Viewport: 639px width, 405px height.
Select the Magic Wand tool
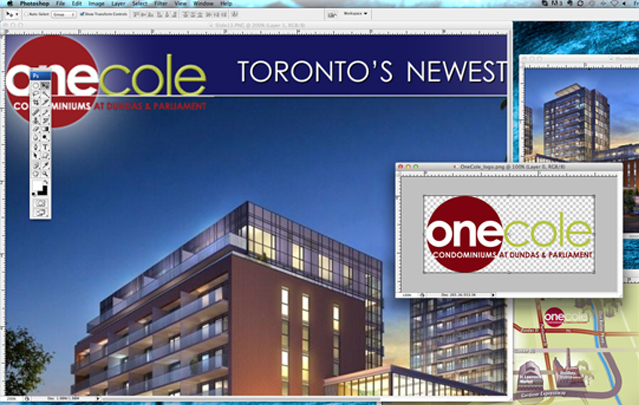coord(45,94)
